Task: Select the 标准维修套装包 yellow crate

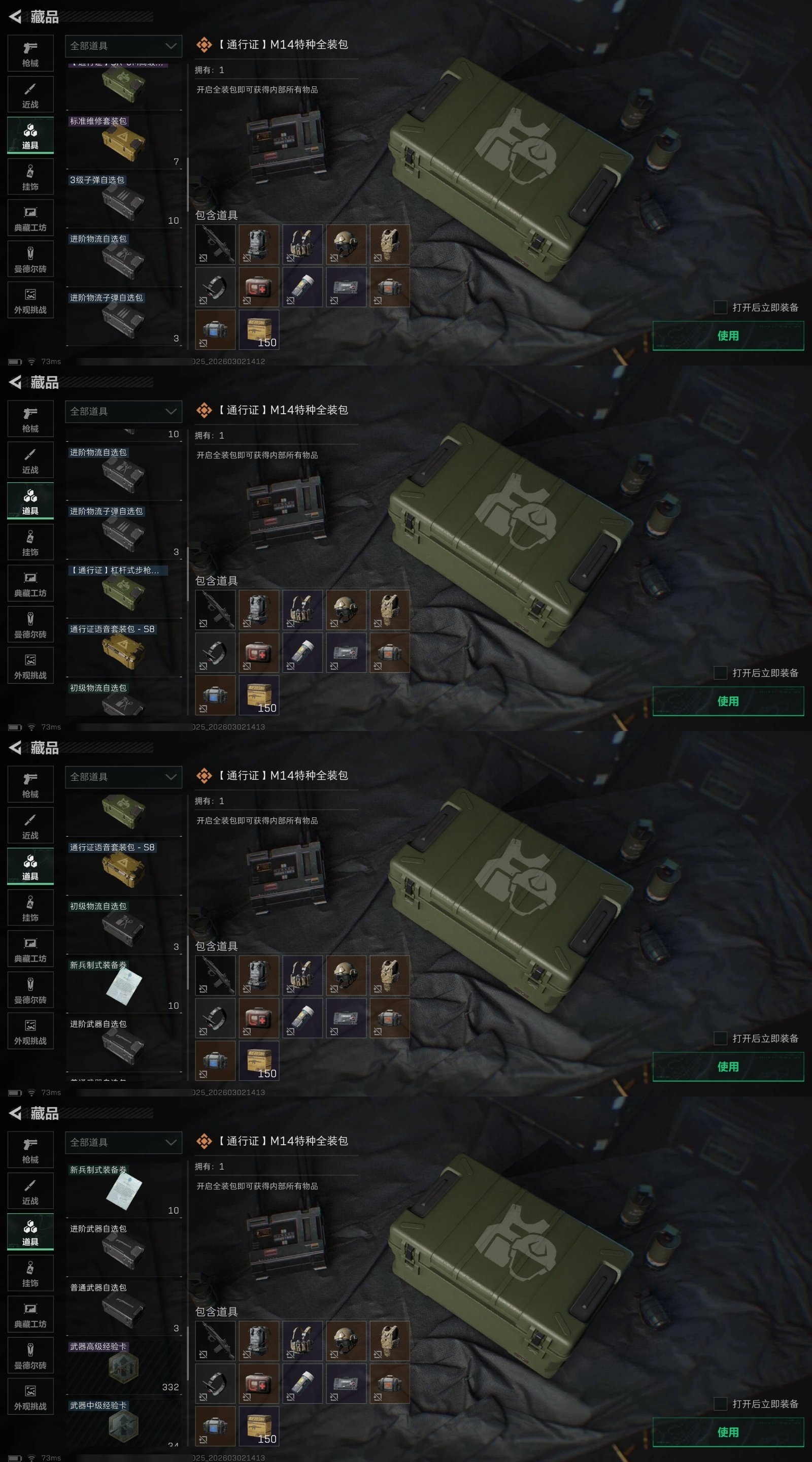Action: (x=124, y=141)
